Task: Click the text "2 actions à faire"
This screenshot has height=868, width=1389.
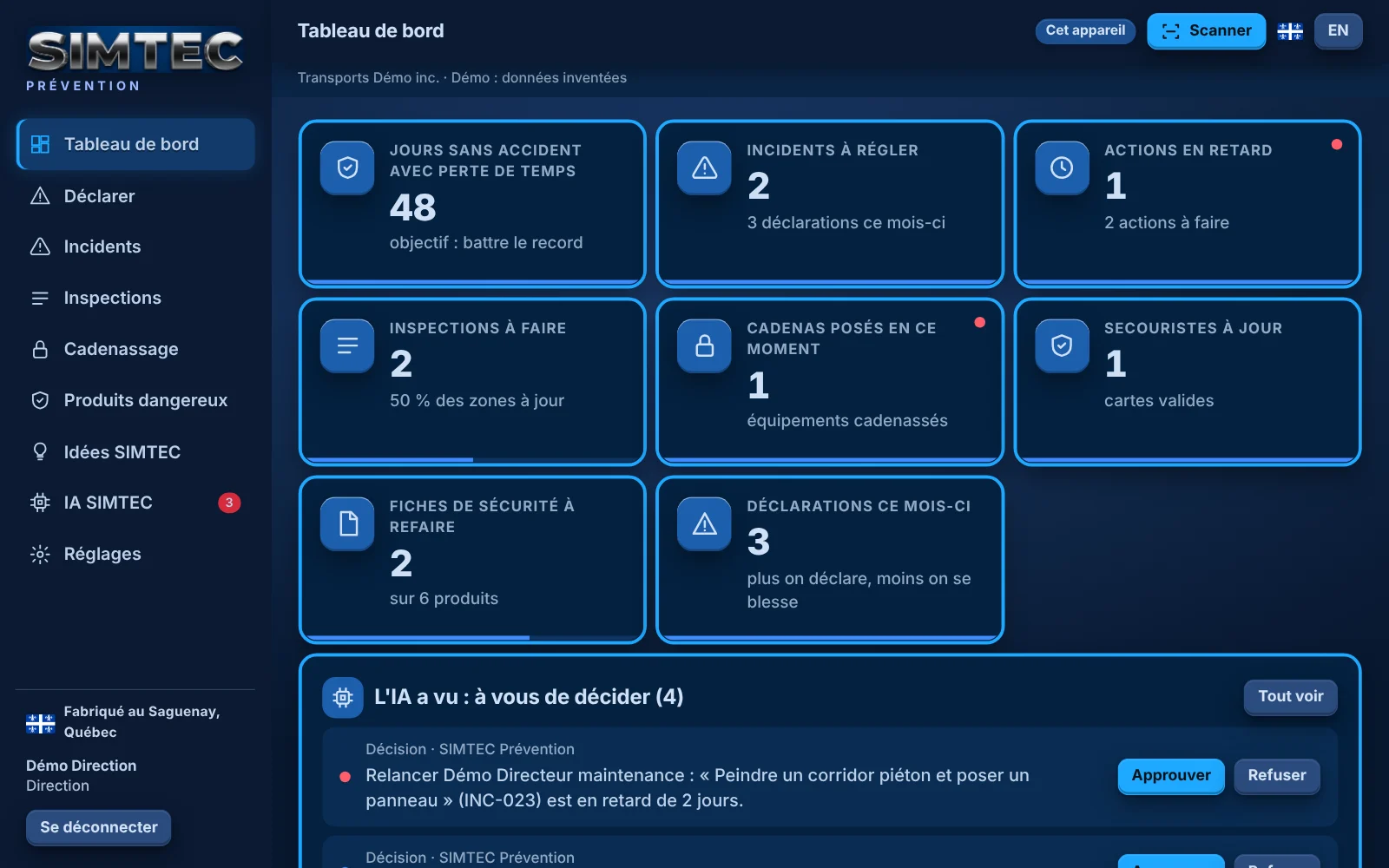Action: coord(1167,223)
